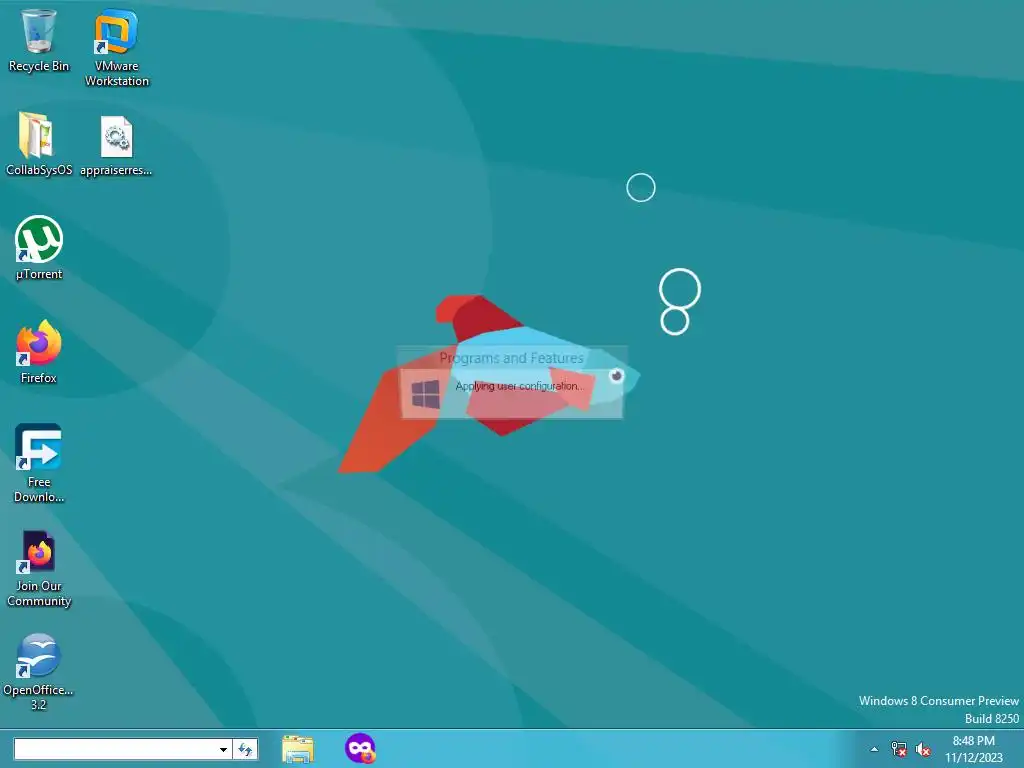Open the CollabSysOS folder
1024x768 pixels.
click(39, 144)
